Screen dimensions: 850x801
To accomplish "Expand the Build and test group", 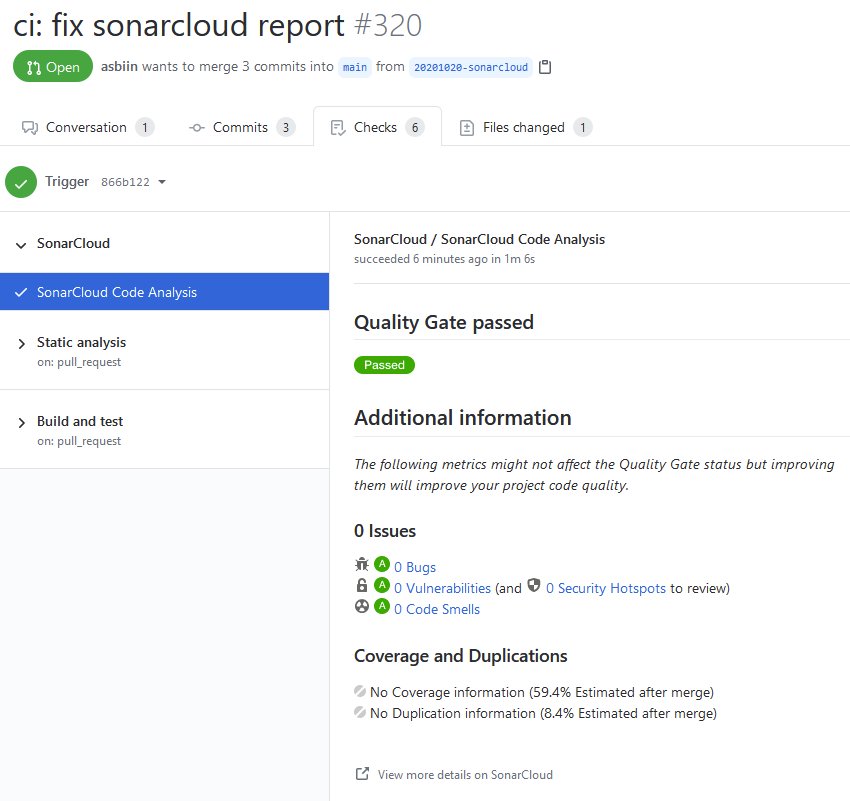I will (22, 422).
